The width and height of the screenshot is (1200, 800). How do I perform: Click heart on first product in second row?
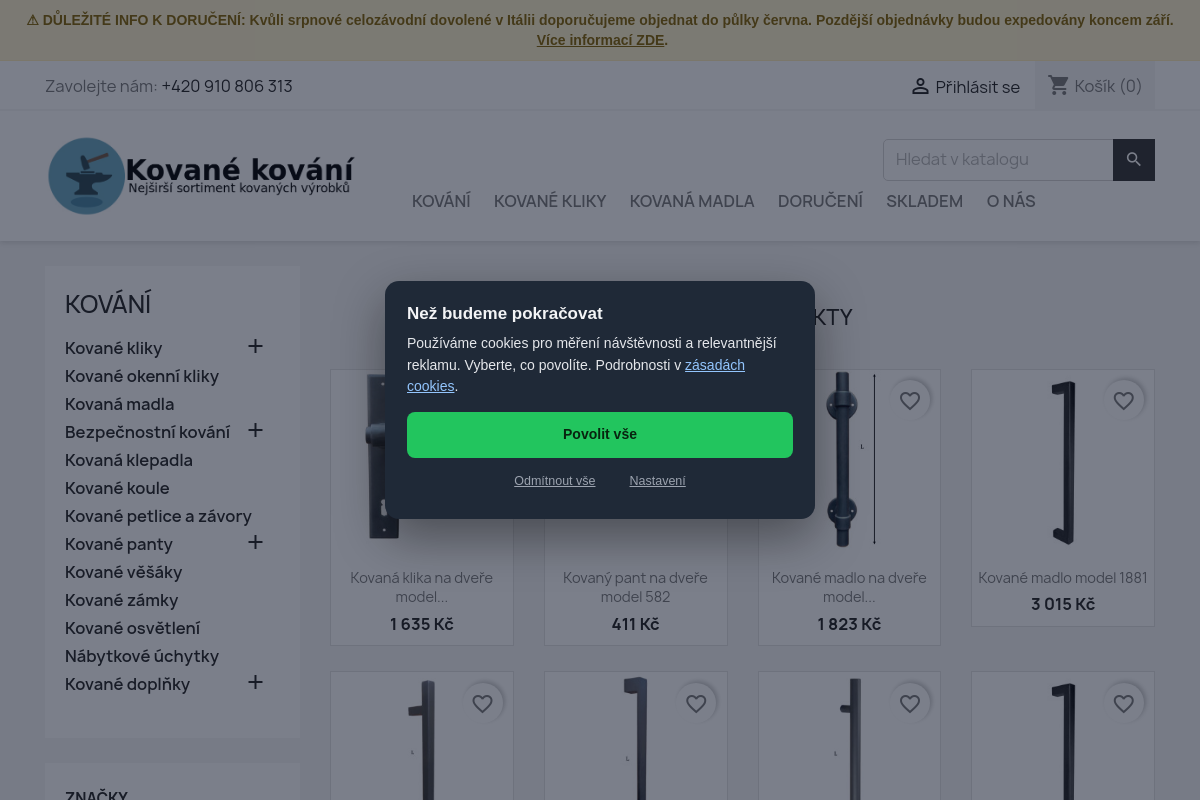pos(483,704)
